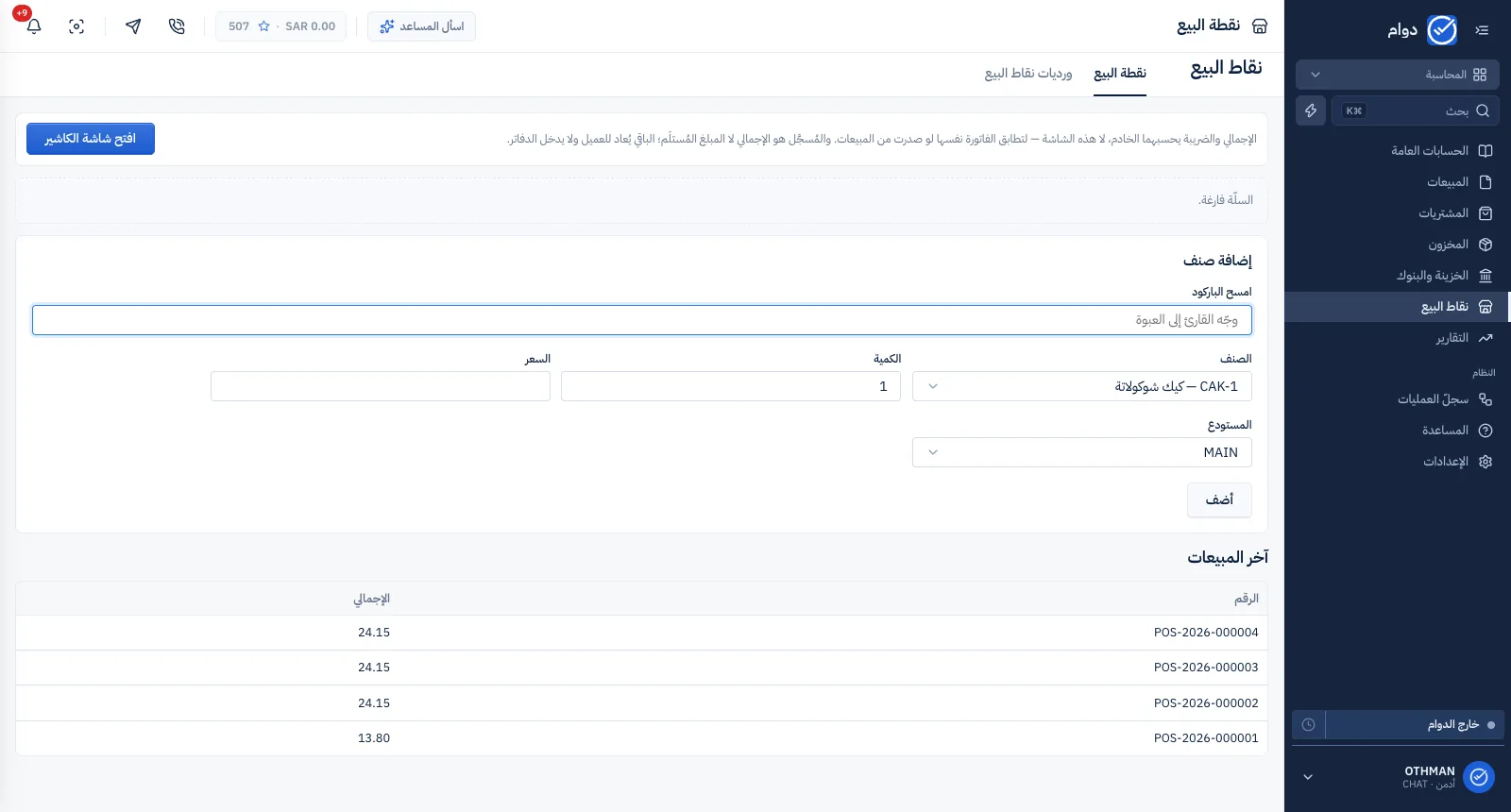Click sale POS-2026-000004
1511x812 pixels.
(1206, 633)
